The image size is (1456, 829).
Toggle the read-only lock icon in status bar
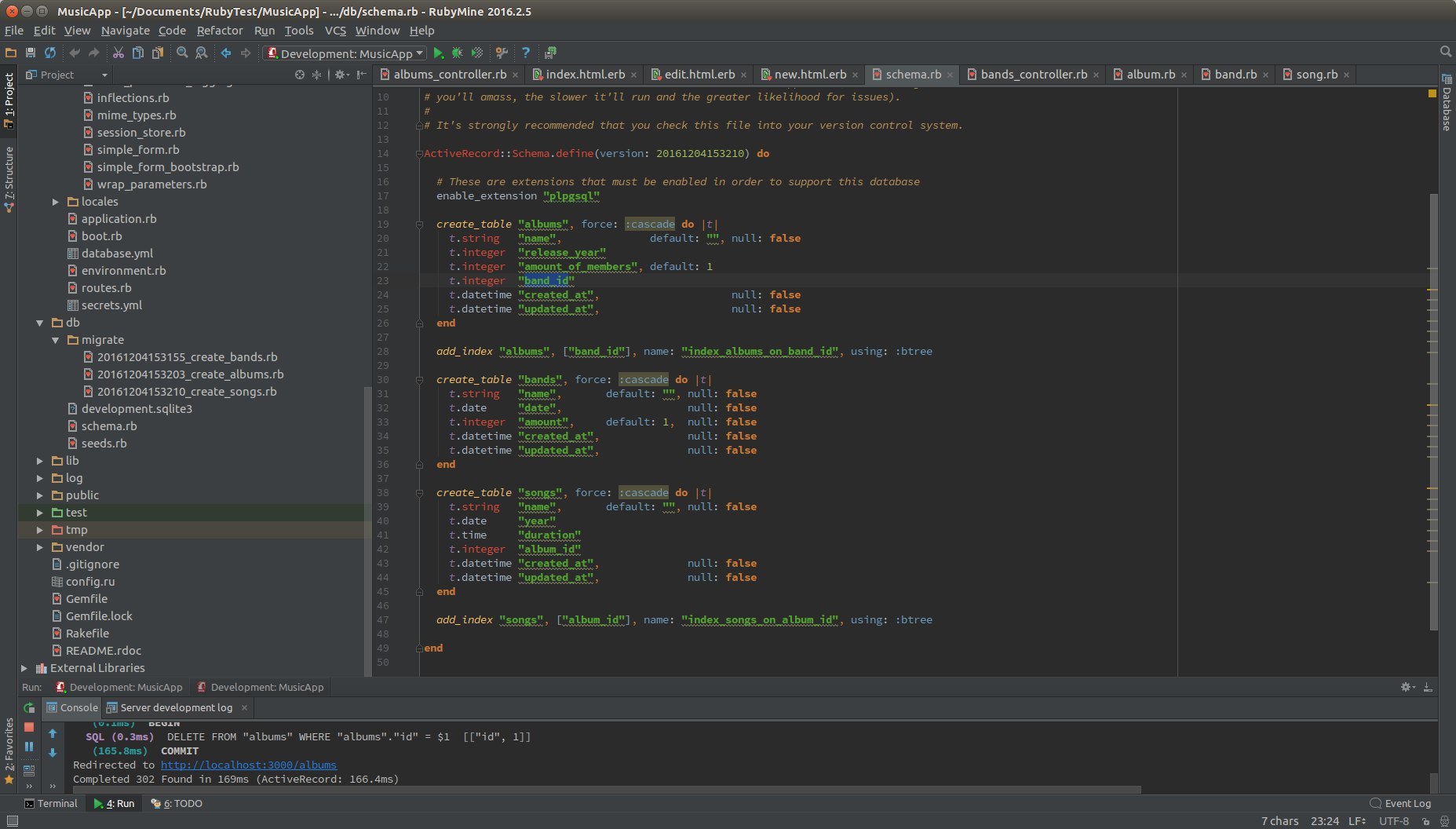(1426, 821)
